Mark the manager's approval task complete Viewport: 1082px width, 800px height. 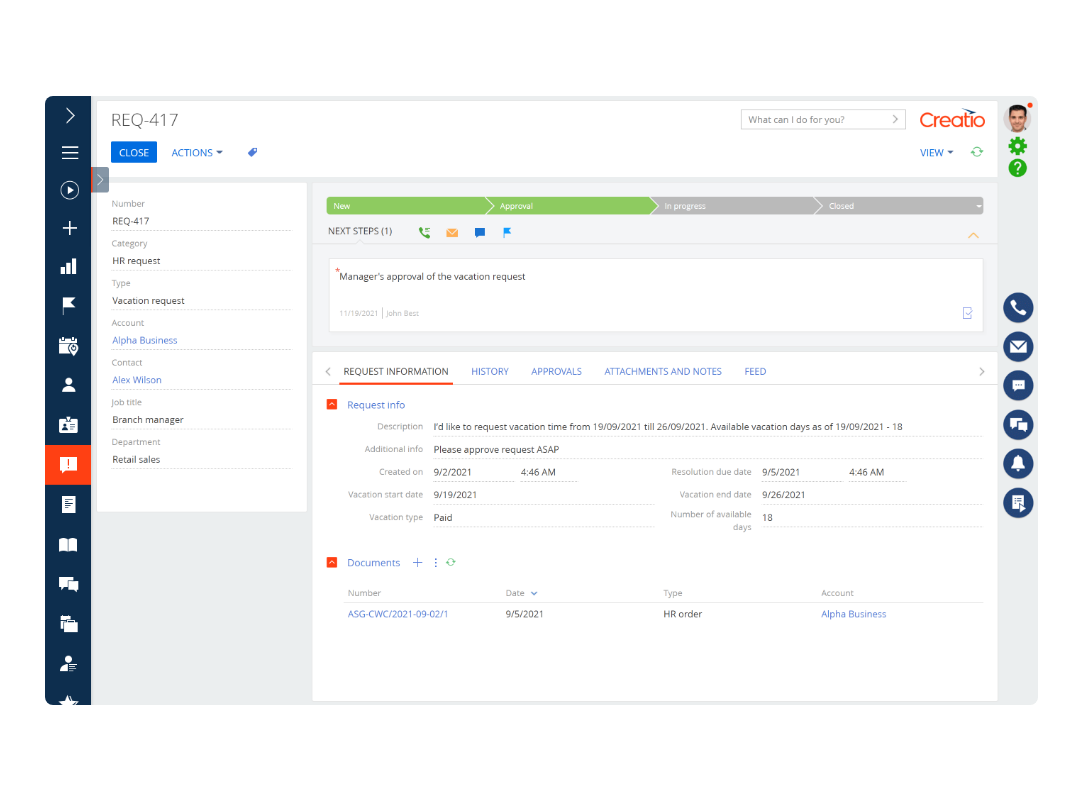[967, 313]
